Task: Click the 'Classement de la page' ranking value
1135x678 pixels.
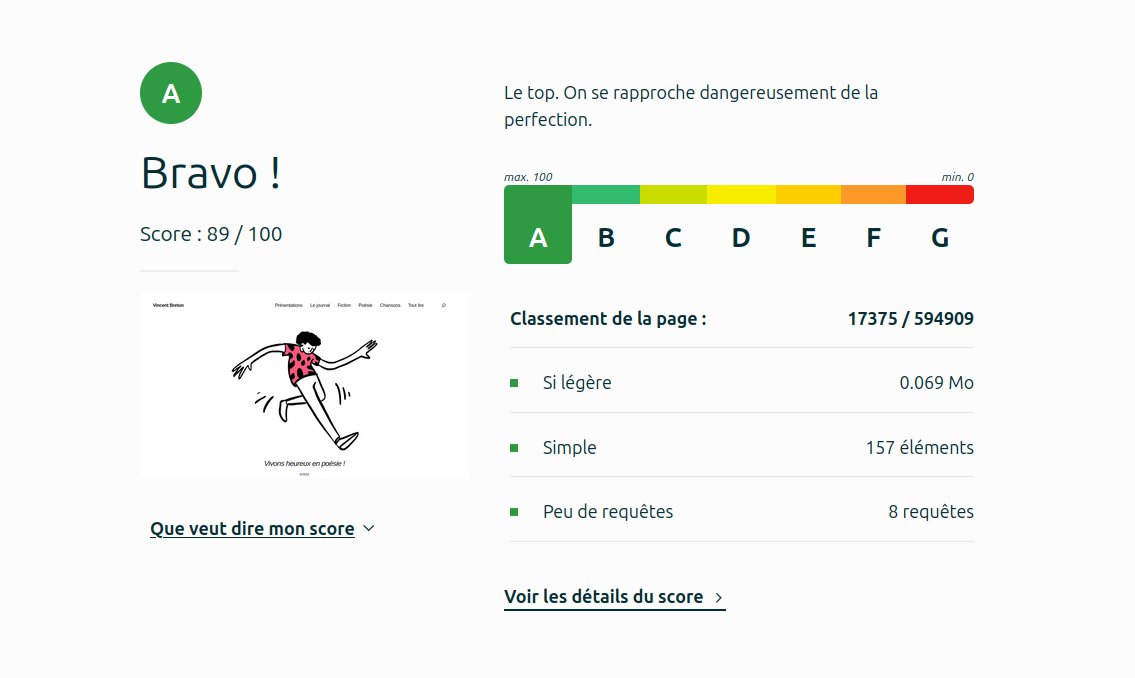Action: tap(911, 319)
